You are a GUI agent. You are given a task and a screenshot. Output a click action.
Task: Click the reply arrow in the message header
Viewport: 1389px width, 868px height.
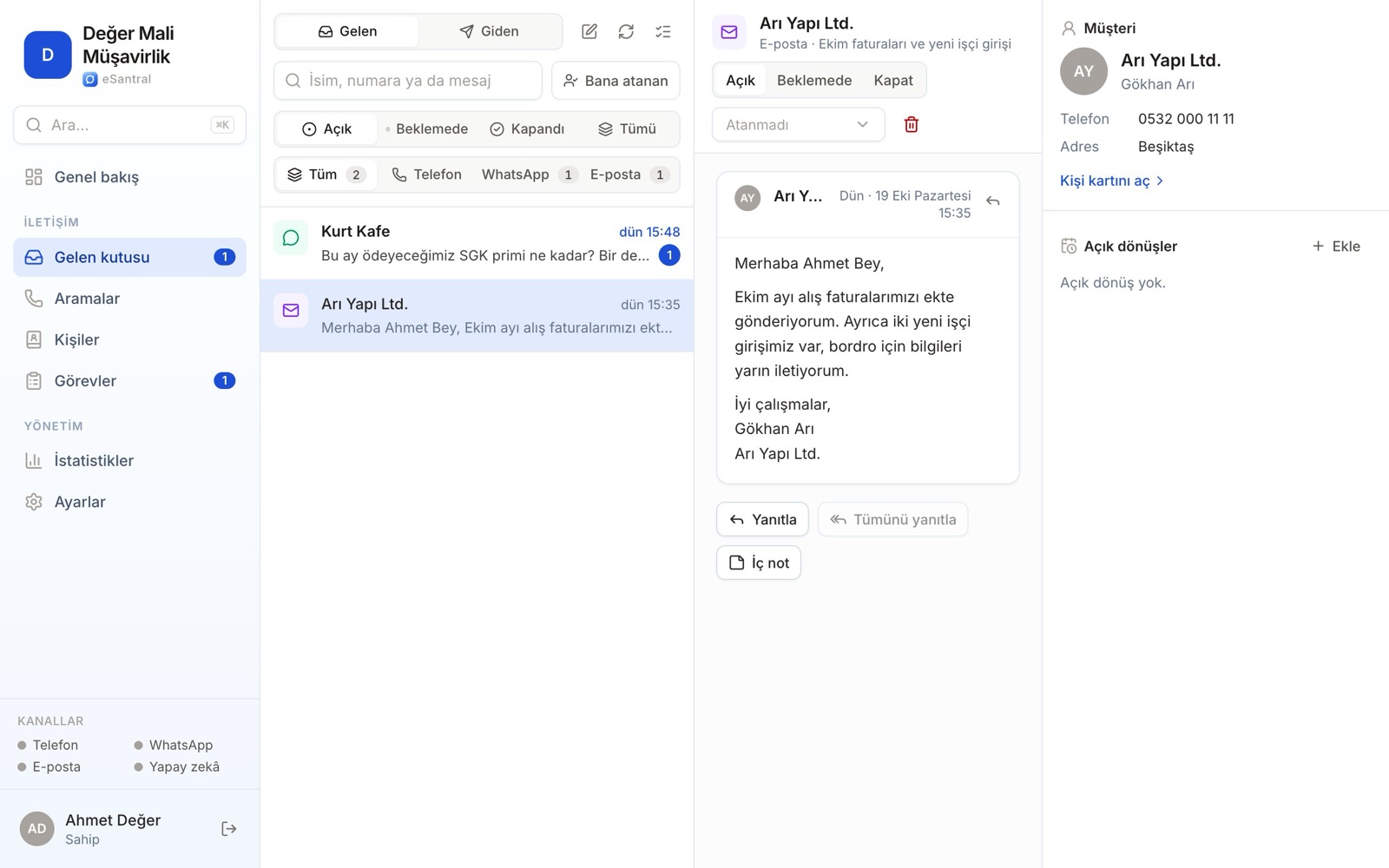(993, 201)
